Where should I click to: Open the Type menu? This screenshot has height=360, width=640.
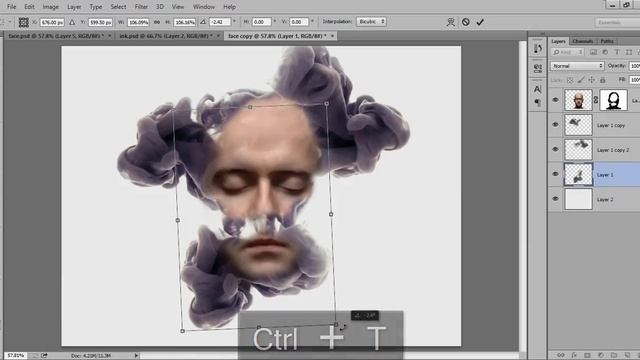point(96,7)
